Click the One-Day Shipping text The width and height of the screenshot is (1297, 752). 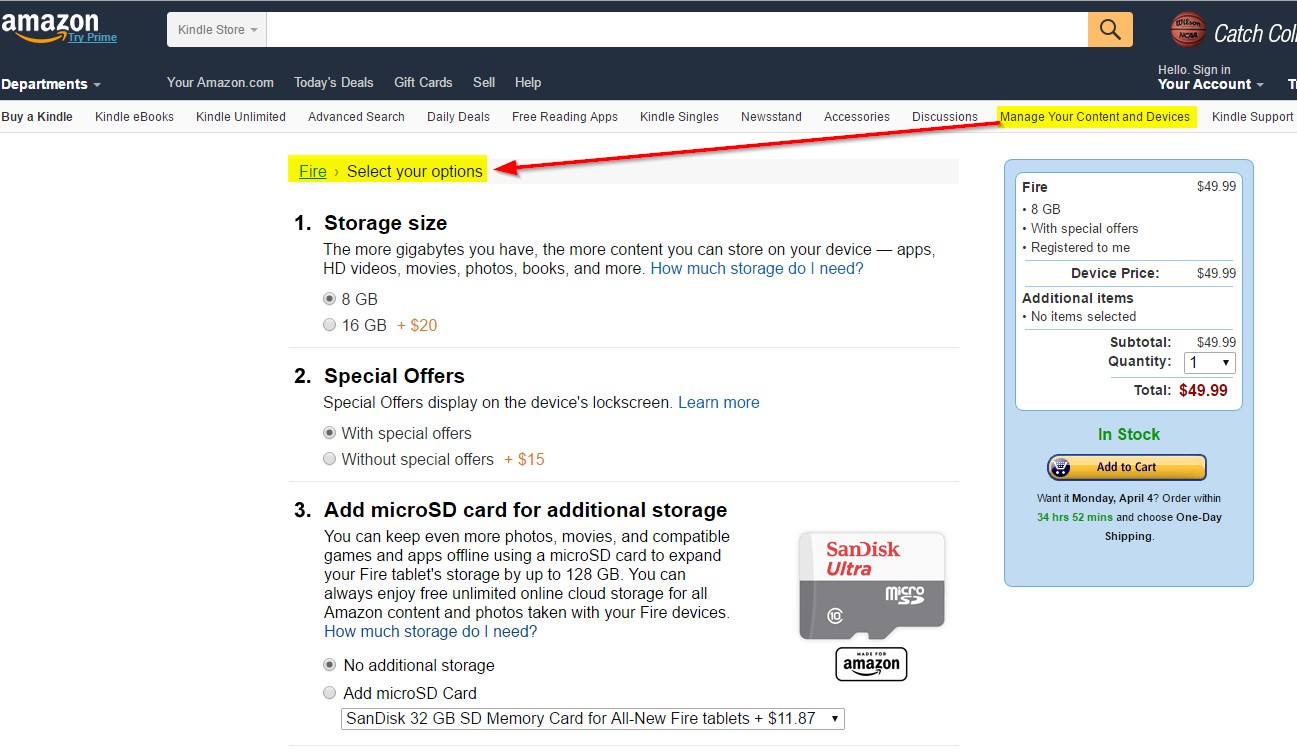click(x=1163, y=527)
